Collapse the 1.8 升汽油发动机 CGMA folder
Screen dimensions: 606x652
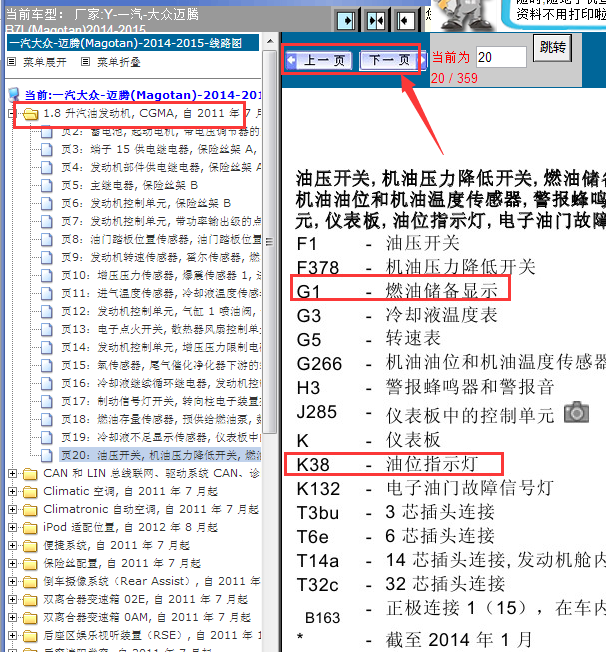12,113
